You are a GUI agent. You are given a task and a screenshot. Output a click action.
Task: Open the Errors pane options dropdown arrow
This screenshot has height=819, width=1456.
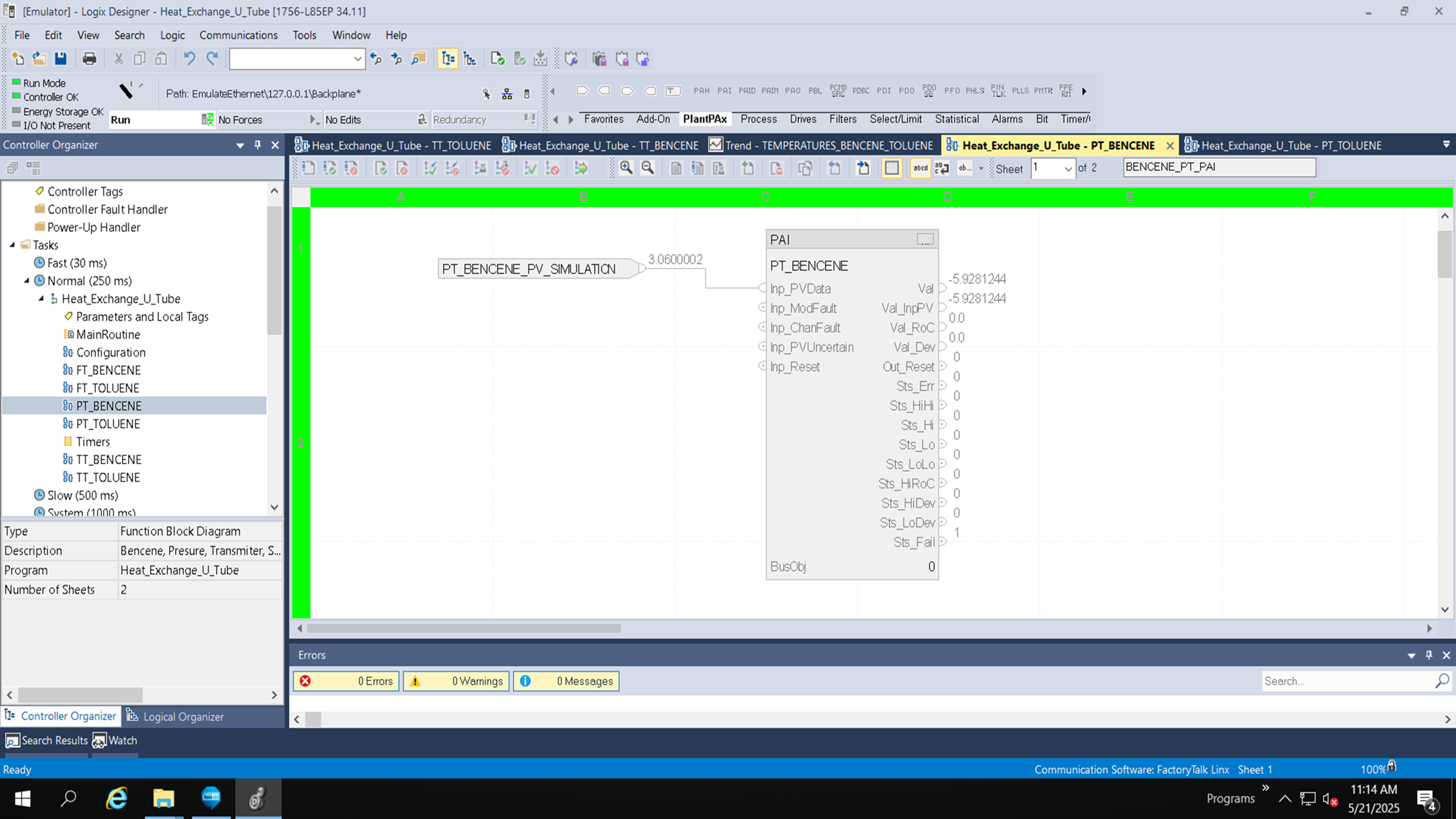(x=1411, y=655)
